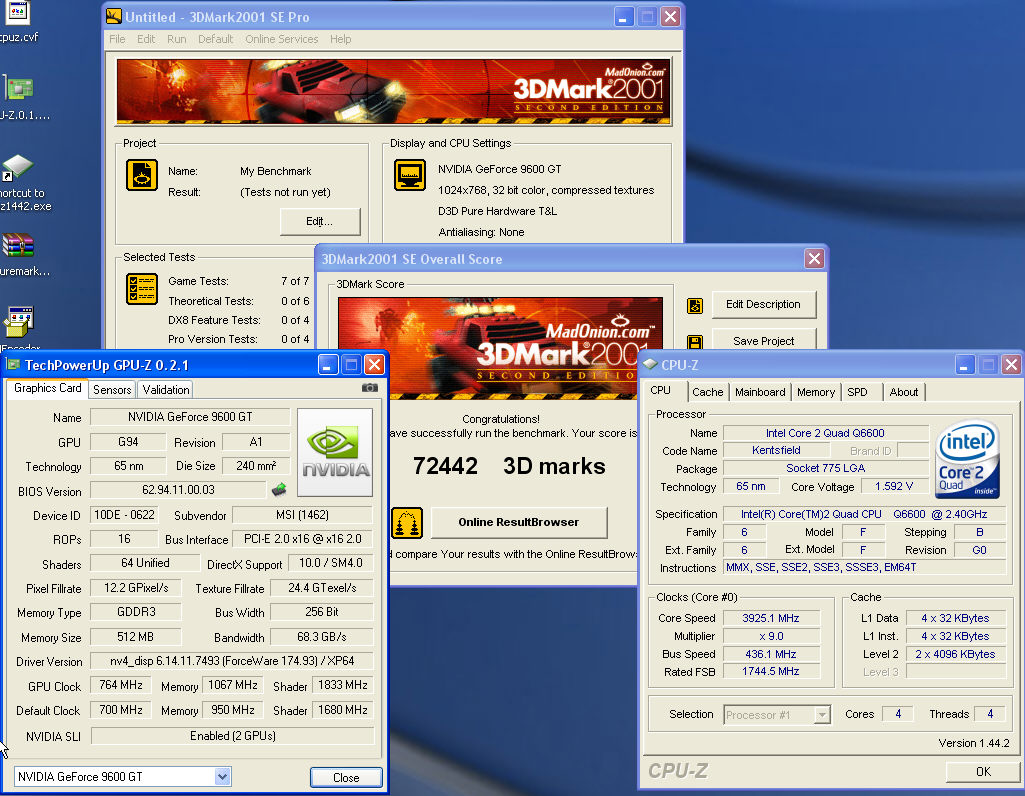1025x796 pixels.
Task: Switch to the Sensors tab in GPU-Z
Action: 112,390
